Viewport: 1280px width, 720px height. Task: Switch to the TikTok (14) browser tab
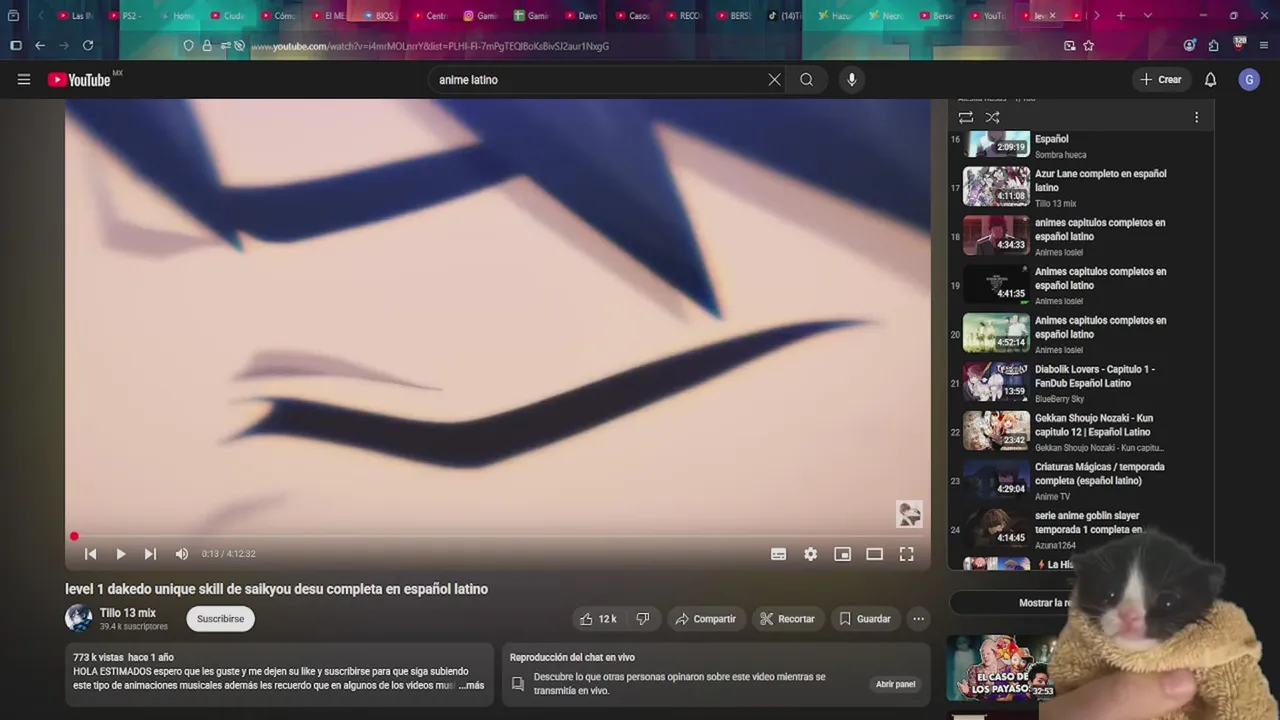pyautogui.click(x=785, y=16)
